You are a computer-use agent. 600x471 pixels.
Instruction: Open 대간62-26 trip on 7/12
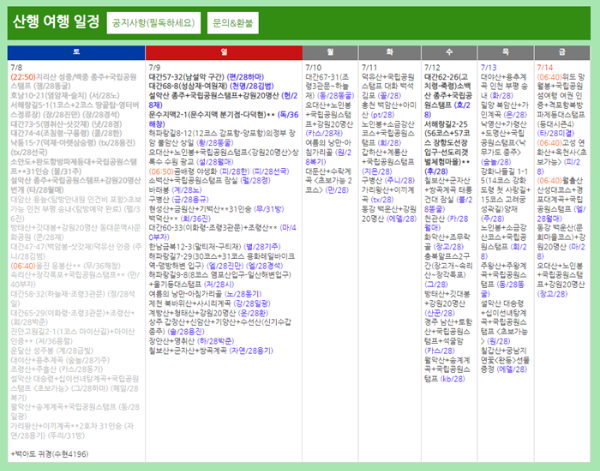pyautogui.click(x=448, y=95)
